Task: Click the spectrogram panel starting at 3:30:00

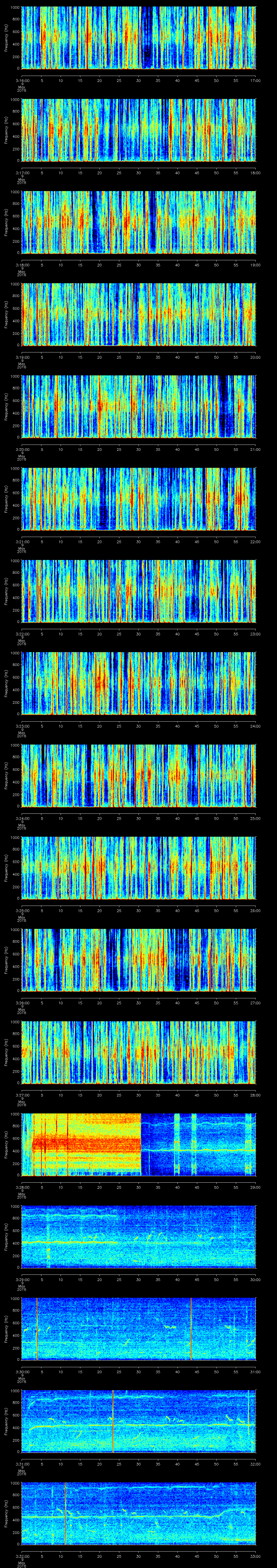Action: coord(138,1328)
